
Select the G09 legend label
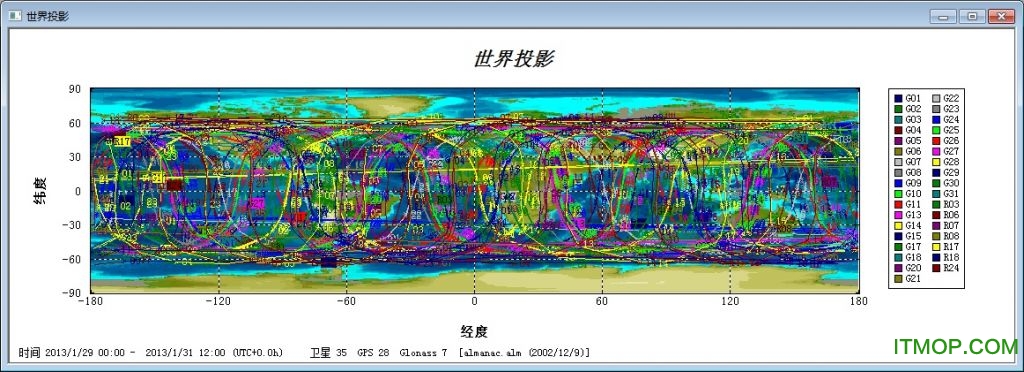[913, 183]
